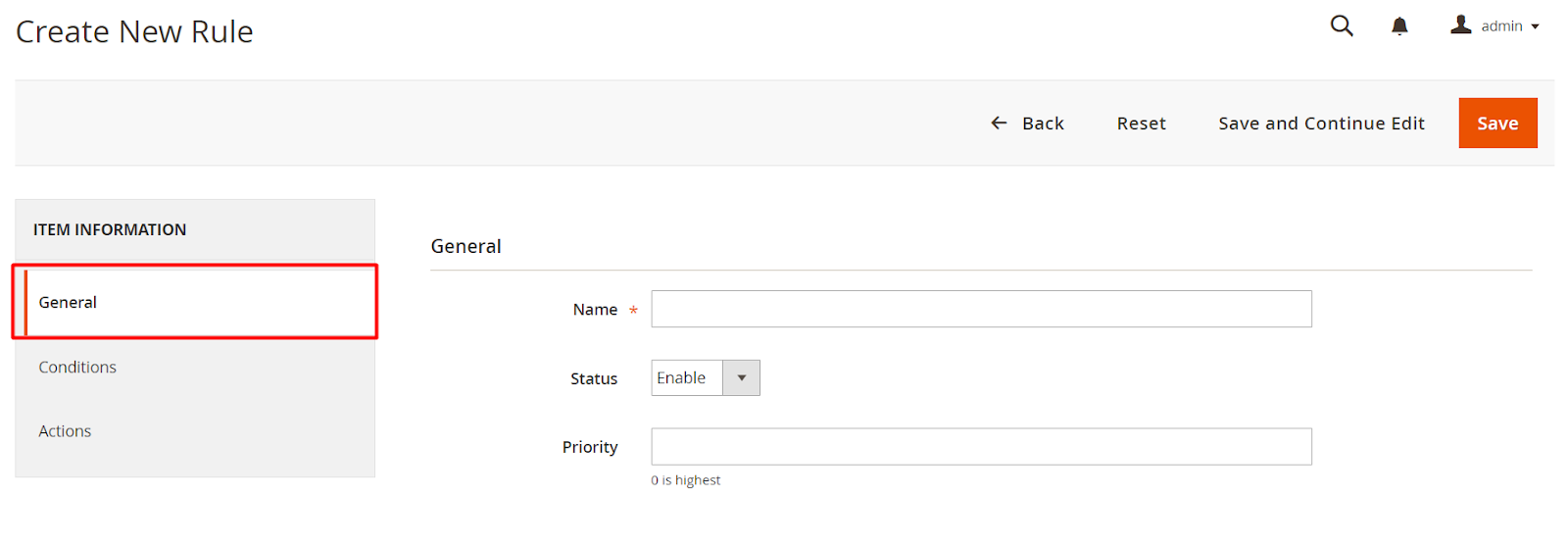
Task: Click the Enable value in Status select
Action: (x=682, y=378)
